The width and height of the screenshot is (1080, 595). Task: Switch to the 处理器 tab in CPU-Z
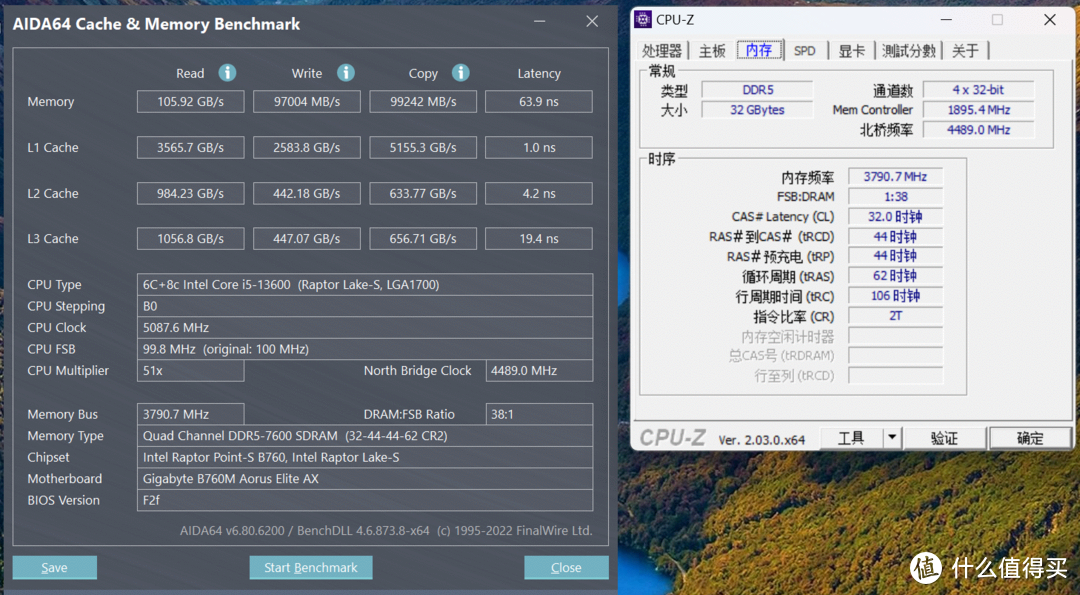coord(661,50)
